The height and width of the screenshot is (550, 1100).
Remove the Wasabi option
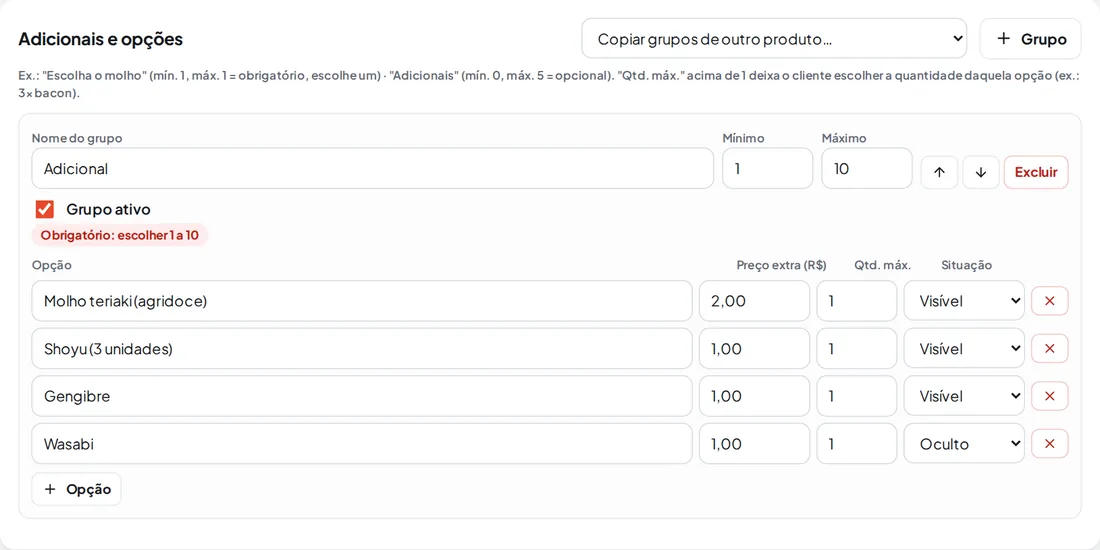1049,443
